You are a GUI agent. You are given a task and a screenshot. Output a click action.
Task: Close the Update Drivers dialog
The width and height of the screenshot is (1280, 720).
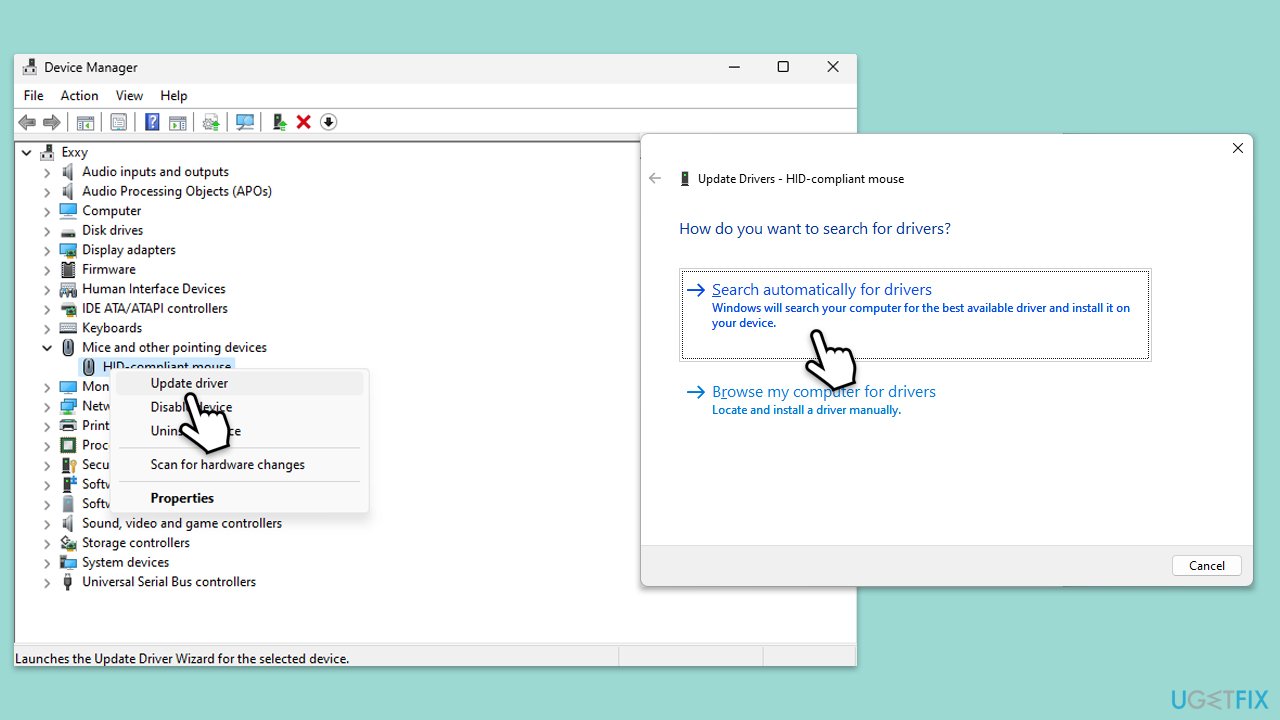pyautogui.click(x=1238, y=148)
